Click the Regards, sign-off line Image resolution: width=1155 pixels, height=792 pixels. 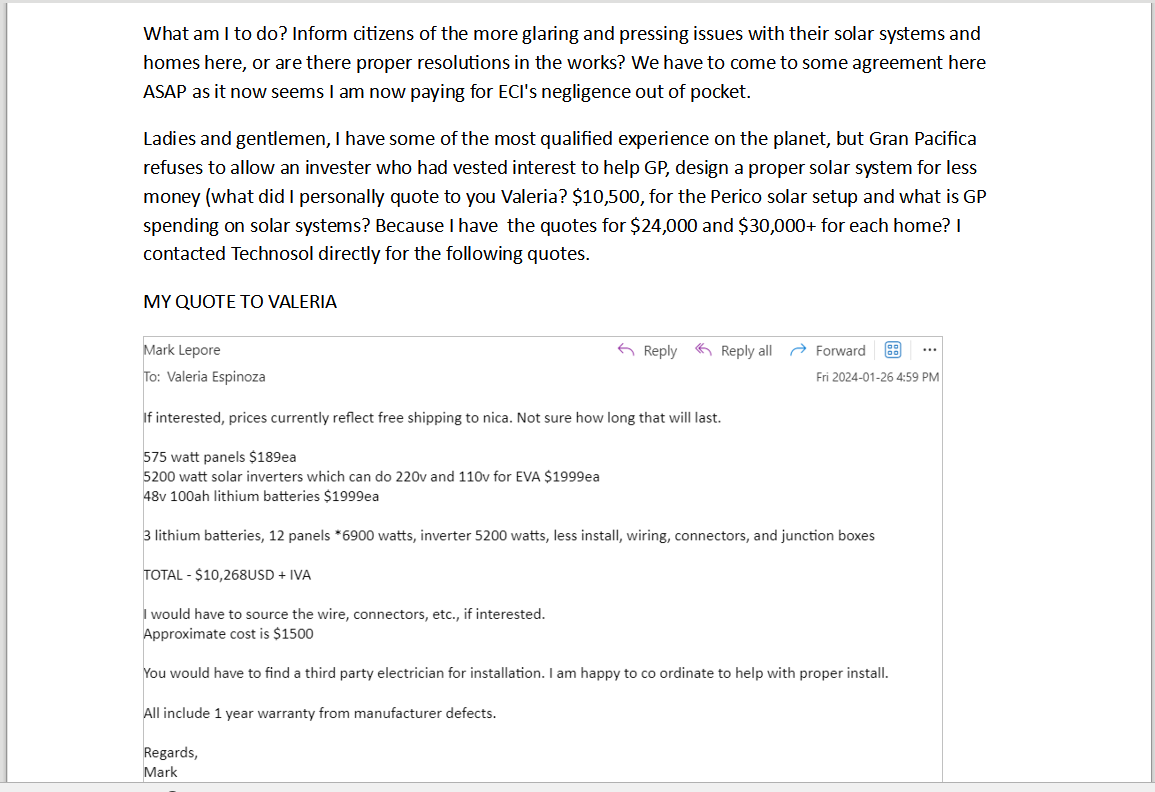click(x=171, y=752)
